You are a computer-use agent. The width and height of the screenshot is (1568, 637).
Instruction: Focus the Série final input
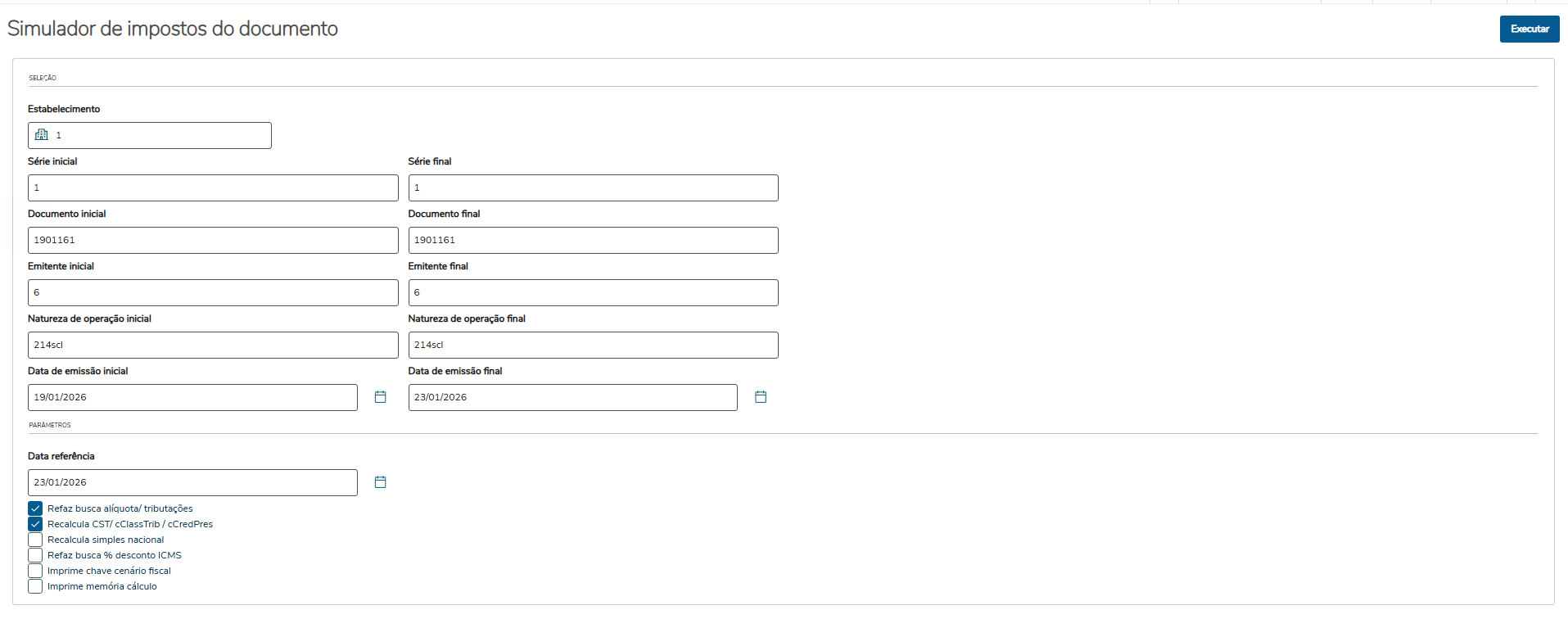(x=593, y=187)
